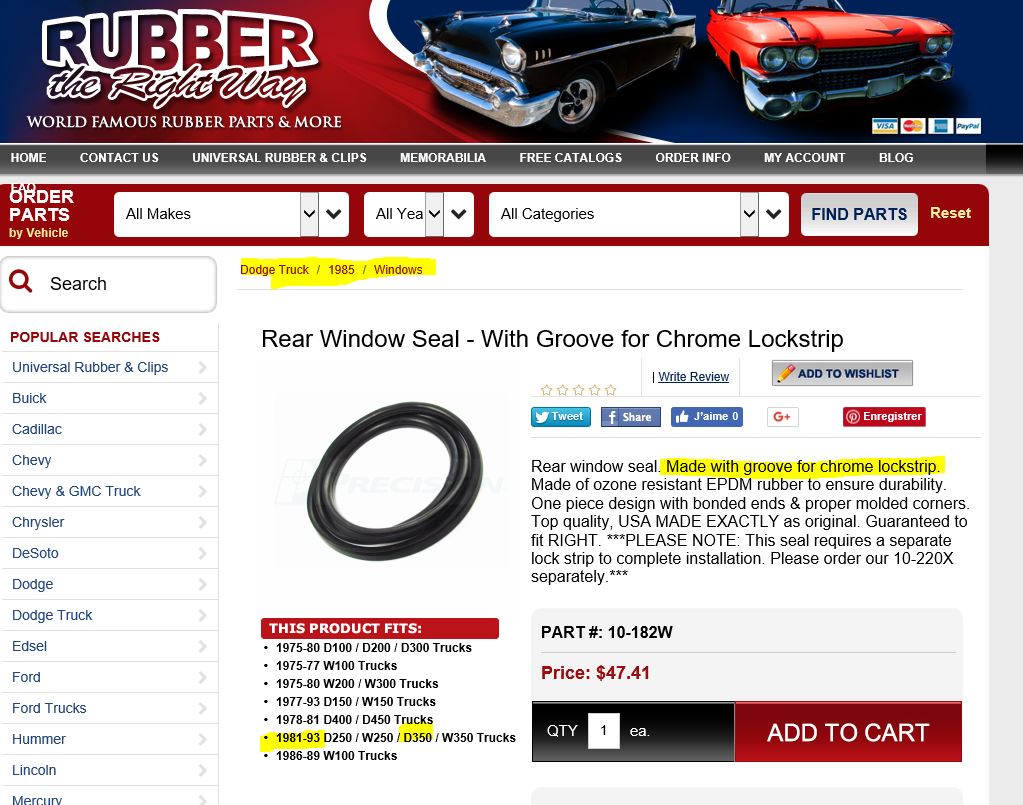Click the magnifying glass search icon
The width and height of the screenshot is (1023, 805).
click(20, 282)
